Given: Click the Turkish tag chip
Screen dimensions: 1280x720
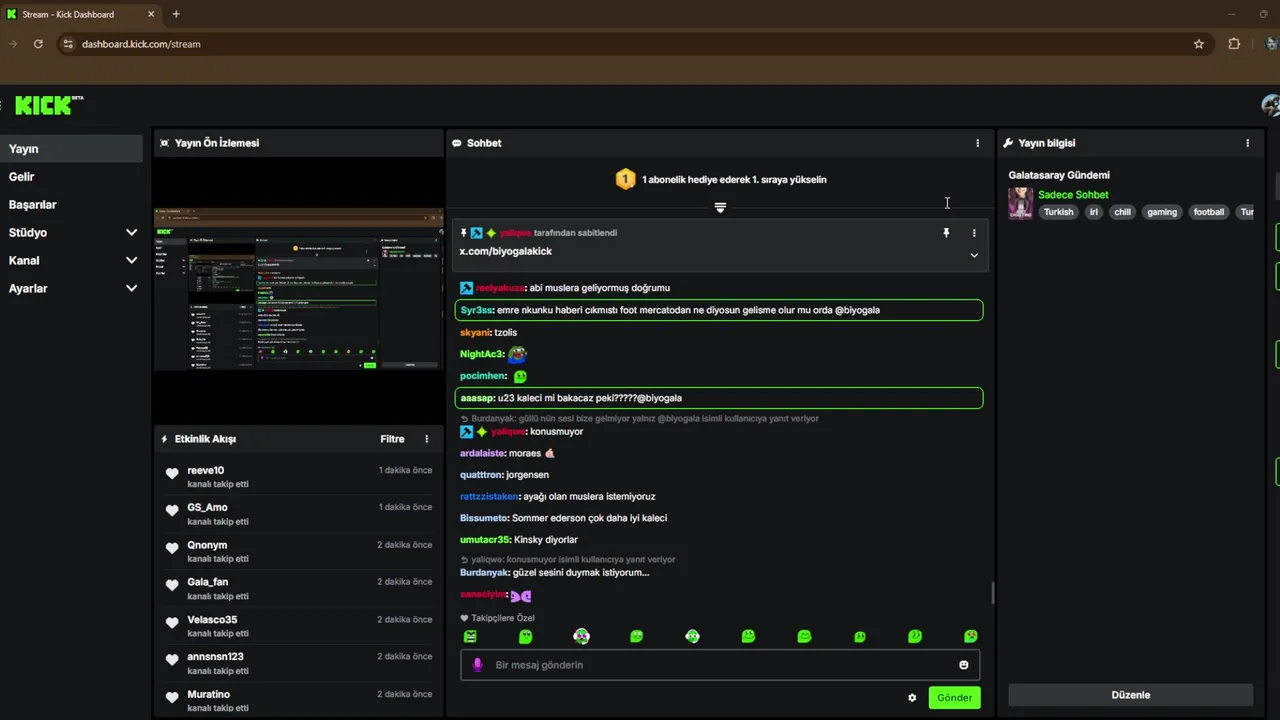Looking at the screenshot, I should [x=1058, y=212].
